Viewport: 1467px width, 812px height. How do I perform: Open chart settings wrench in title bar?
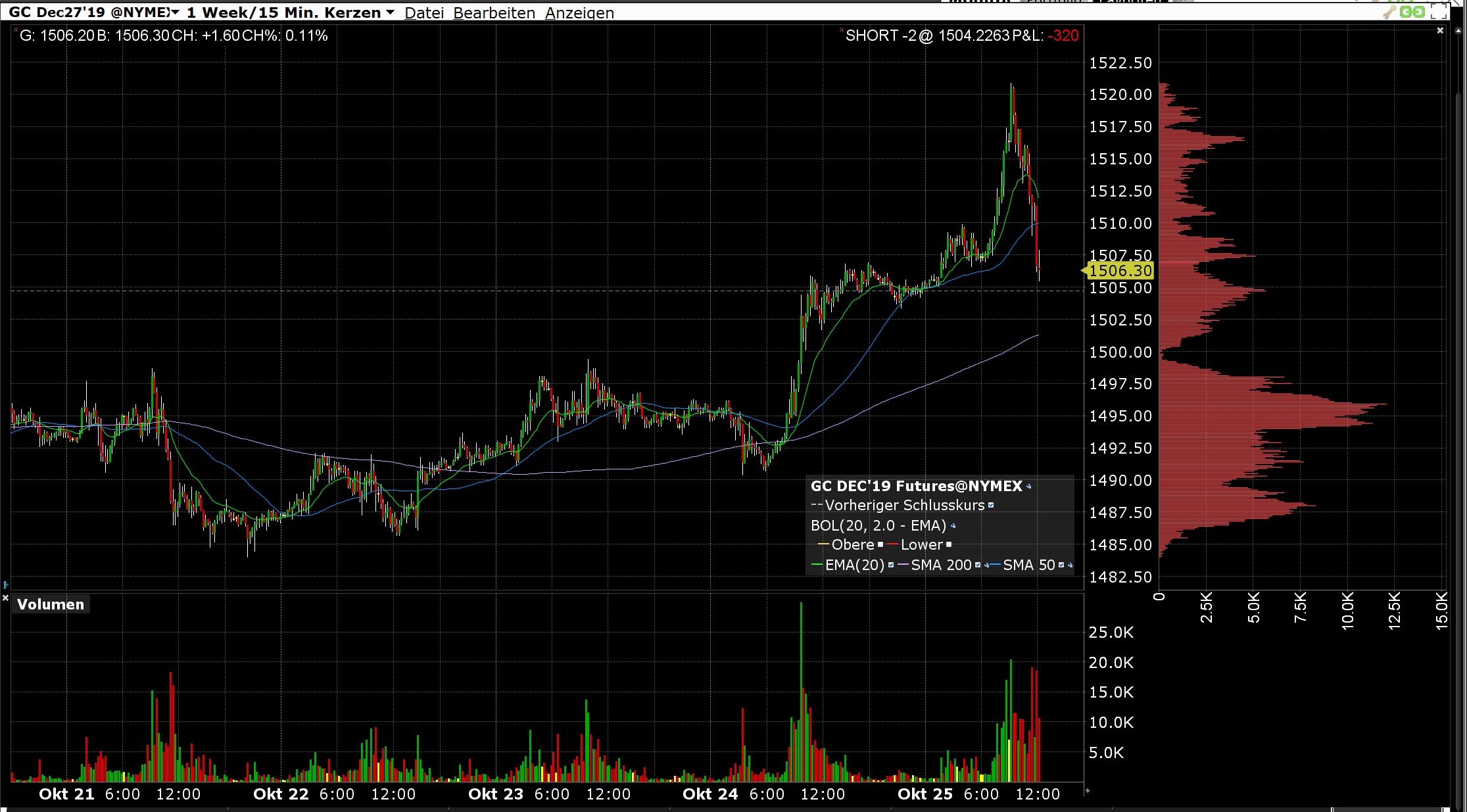pos(1389,12)
